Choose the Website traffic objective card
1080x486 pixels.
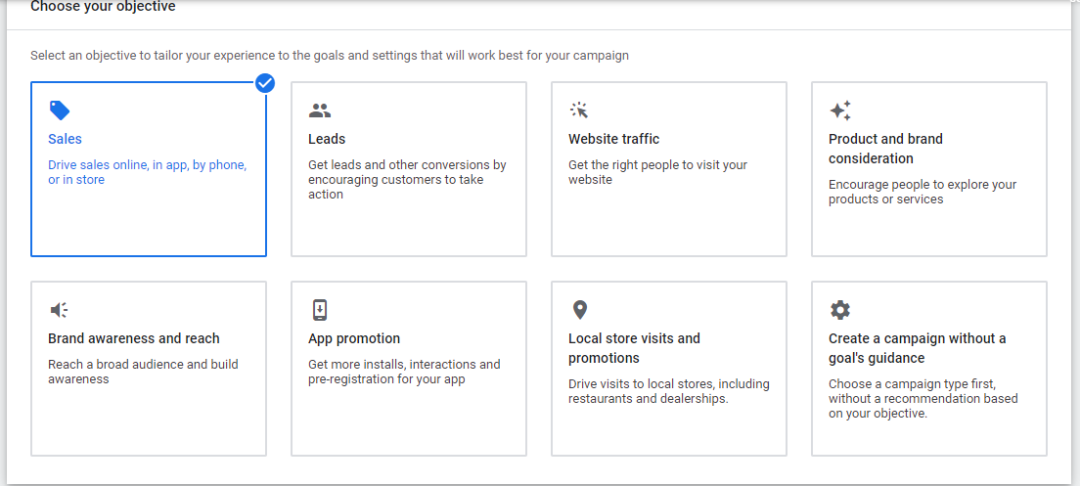click(x=669, y=169)
